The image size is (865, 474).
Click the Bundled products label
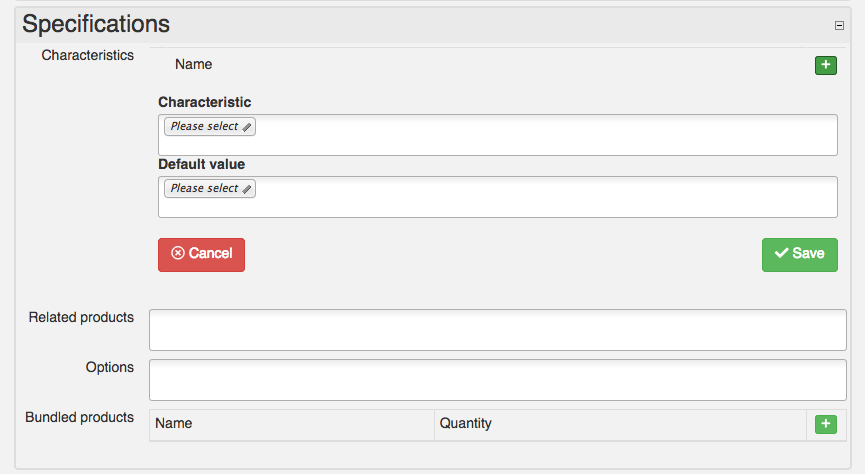pos(79,417)
